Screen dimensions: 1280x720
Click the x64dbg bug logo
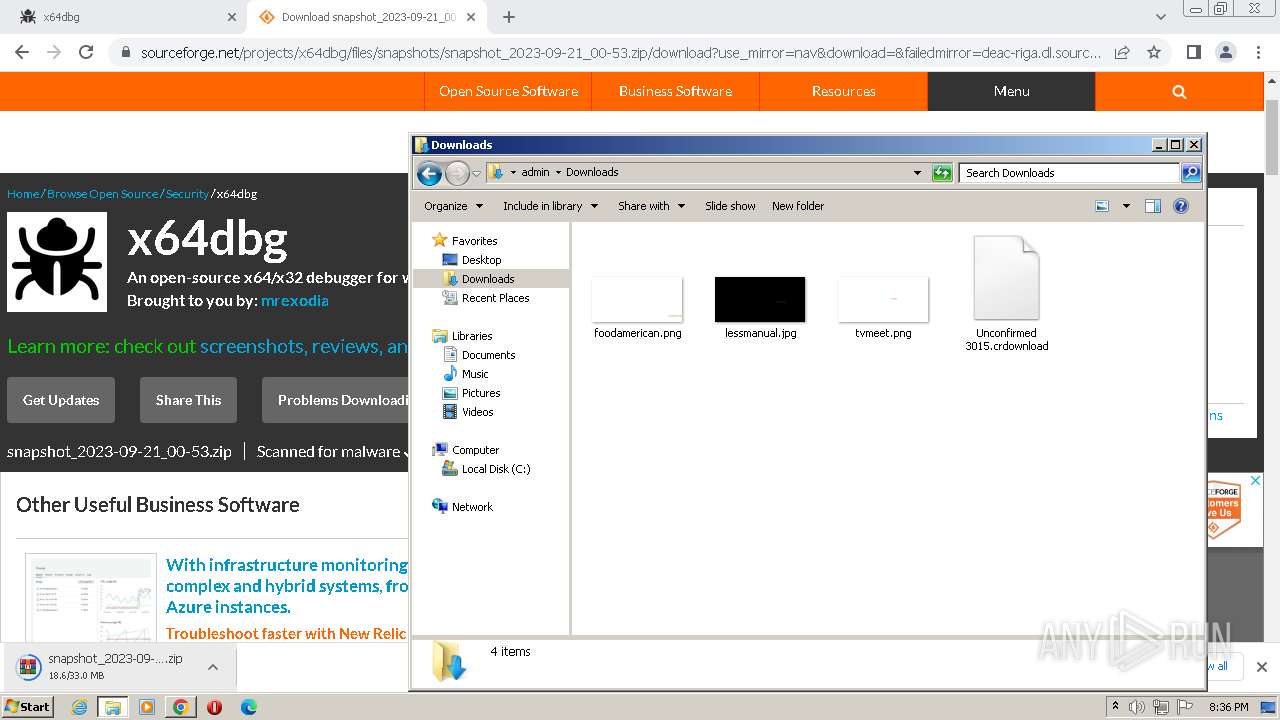pyautogui.click(x=57, y=262)
